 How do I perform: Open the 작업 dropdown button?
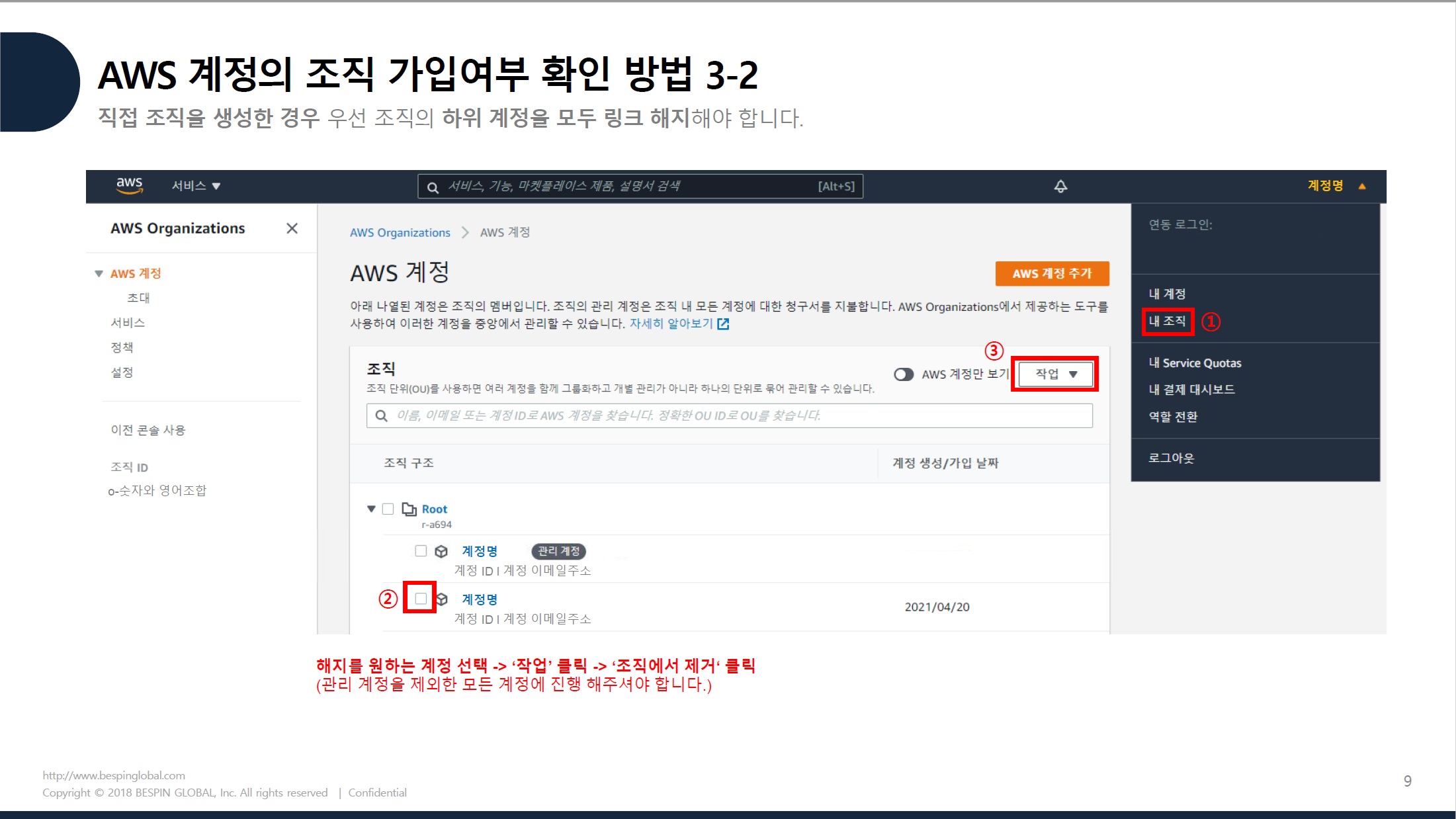[1055, 374]
